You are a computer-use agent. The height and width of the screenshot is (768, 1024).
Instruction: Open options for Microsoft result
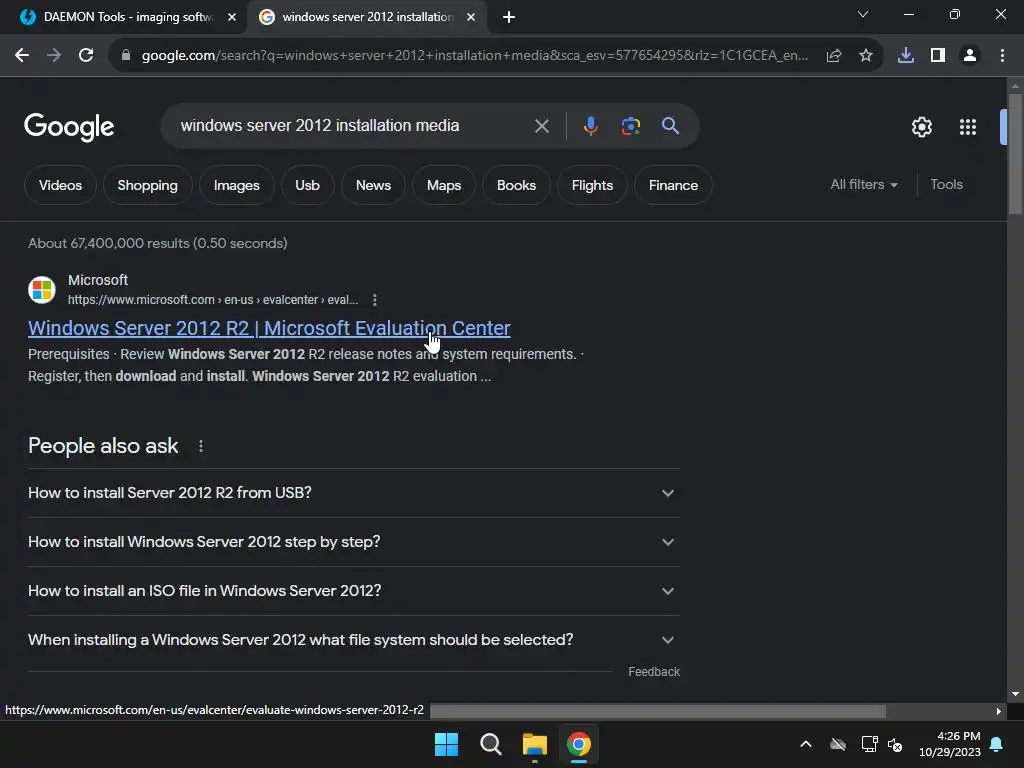point(374,300)
